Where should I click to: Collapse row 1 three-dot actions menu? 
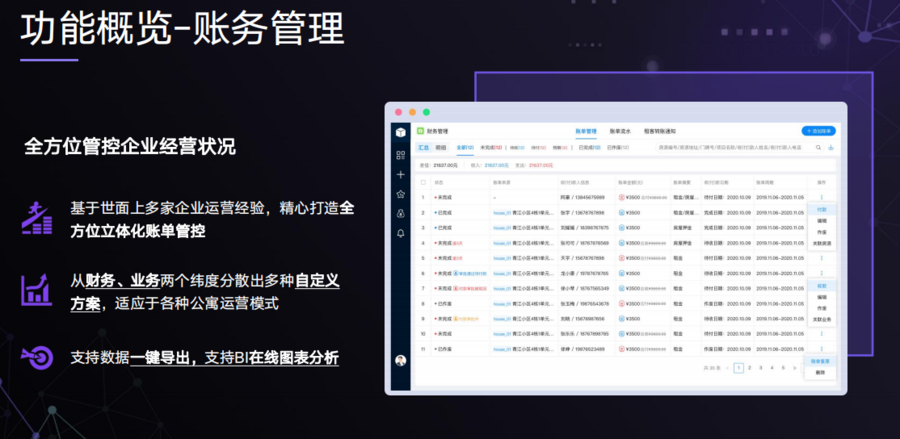click(821, 197)
